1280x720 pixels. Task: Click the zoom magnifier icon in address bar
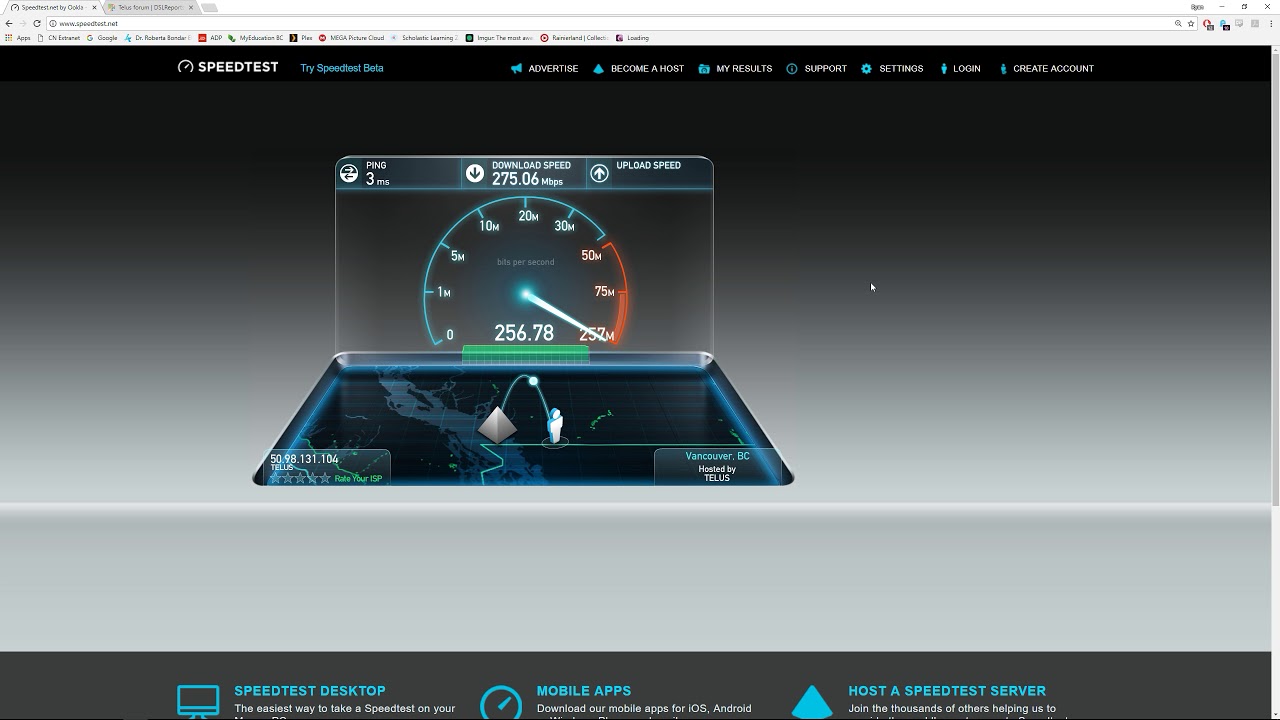[x=1178, y=23]
